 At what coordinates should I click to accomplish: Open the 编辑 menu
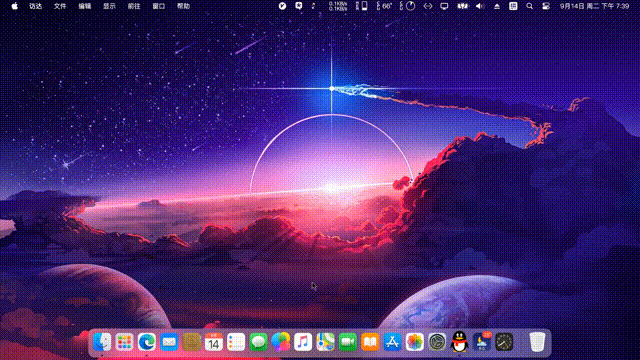click(84, 6)
